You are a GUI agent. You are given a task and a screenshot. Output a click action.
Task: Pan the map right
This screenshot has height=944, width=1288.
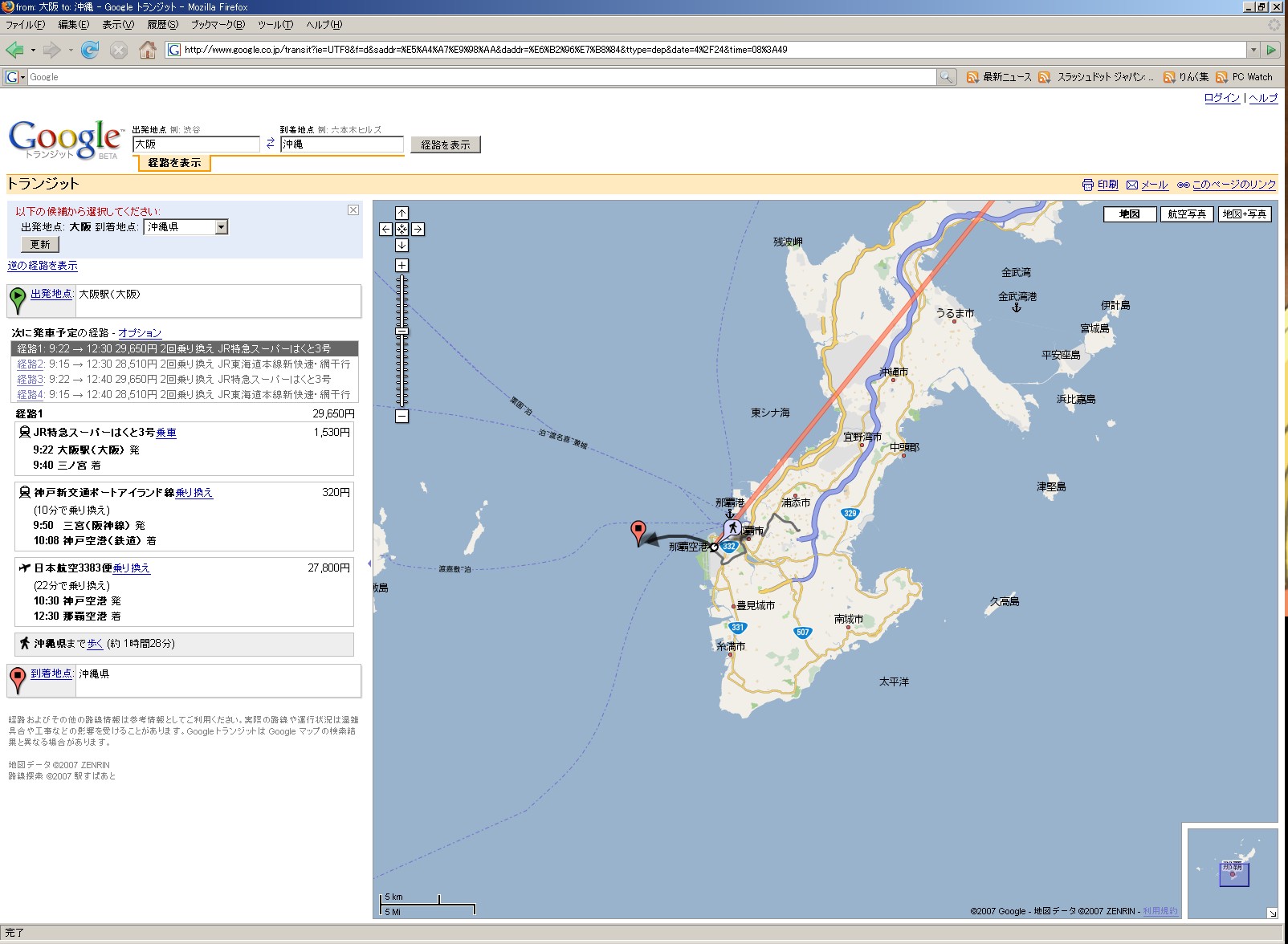point(418,229)
